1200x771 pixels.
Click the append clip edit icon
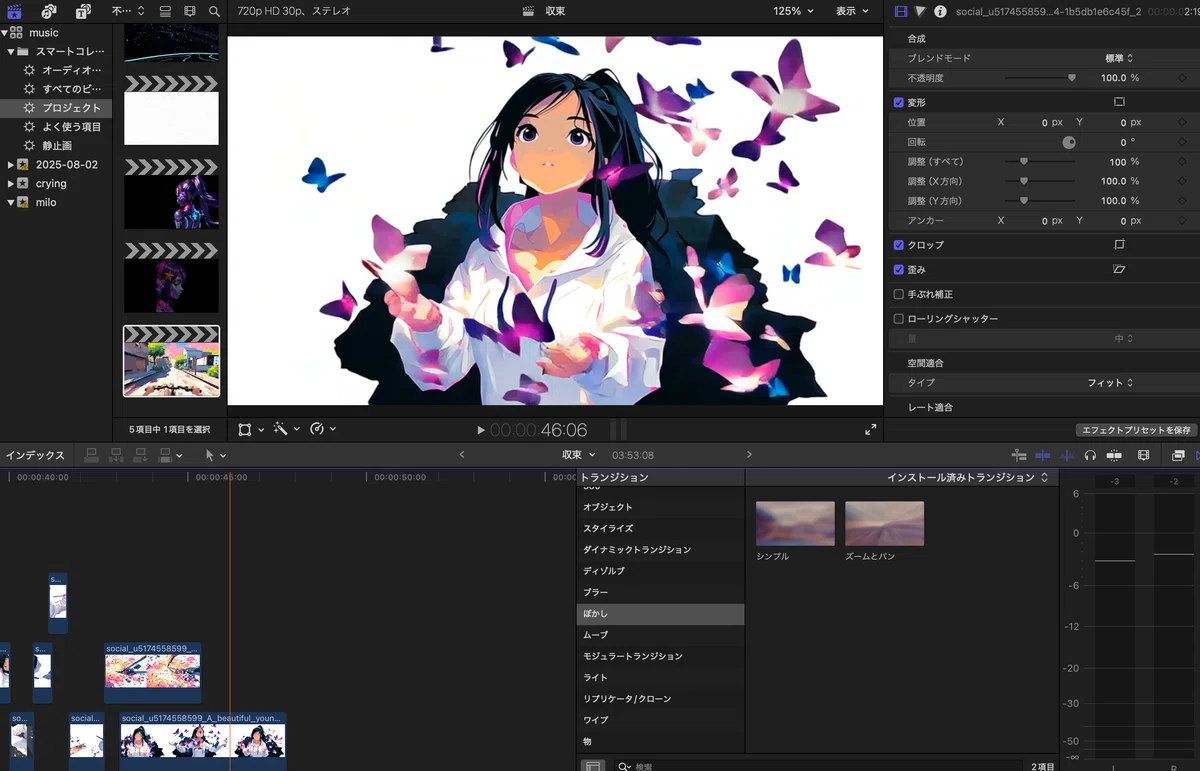(141, 455)
